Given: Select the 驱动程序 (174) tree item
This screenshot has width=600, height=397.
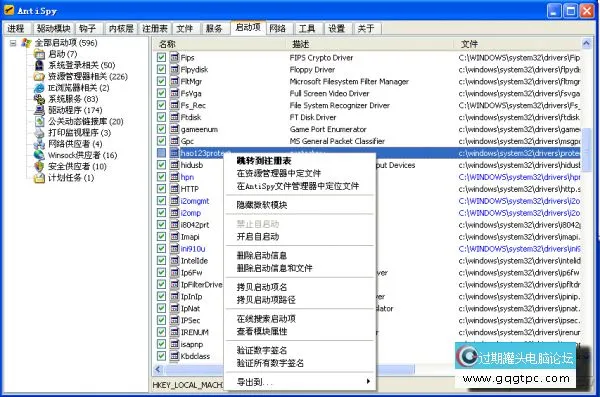Looking at the screenshot, I should coord(75,110).
